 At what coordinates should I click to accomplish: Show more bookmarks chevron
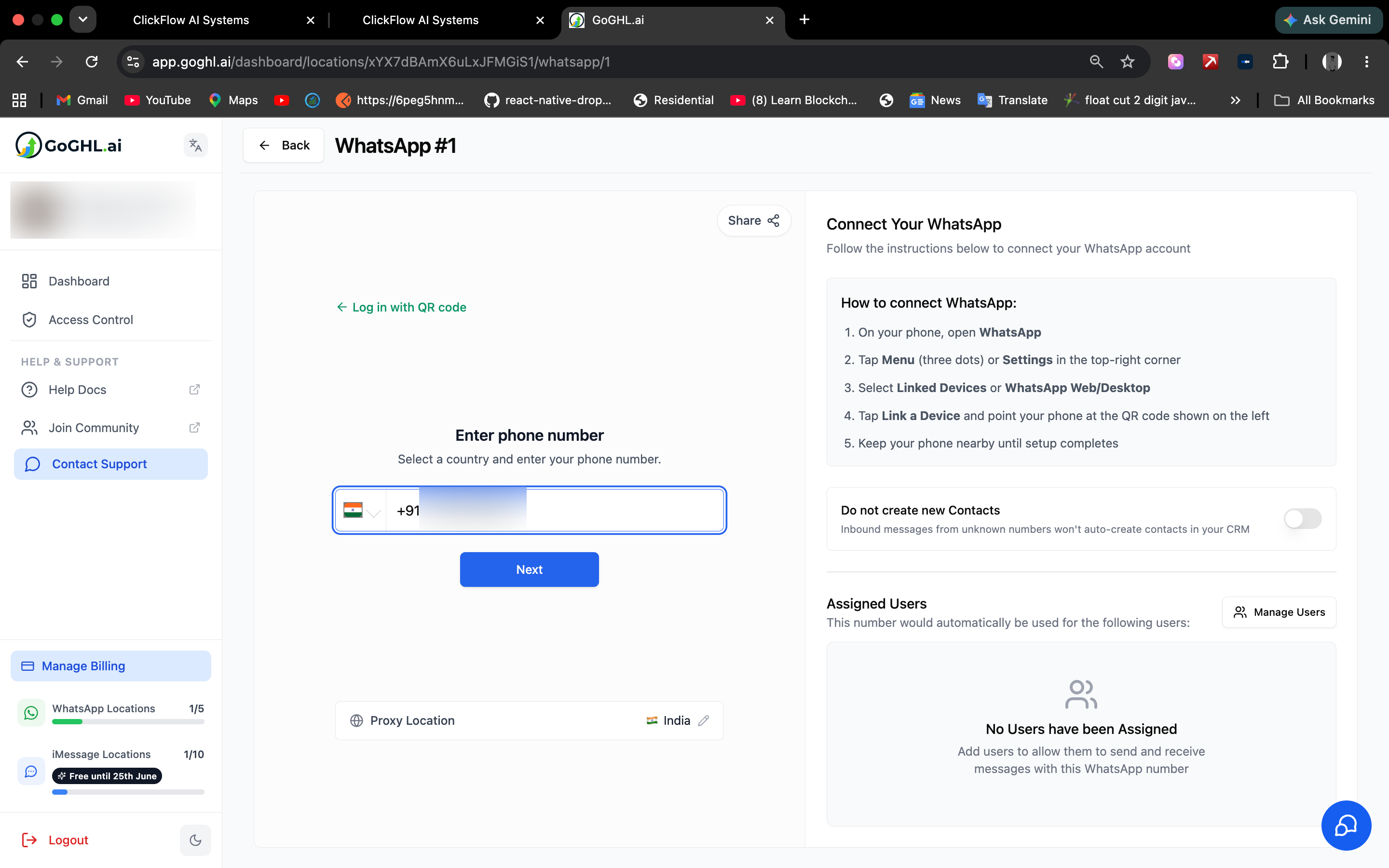(x=1236, y=100)
